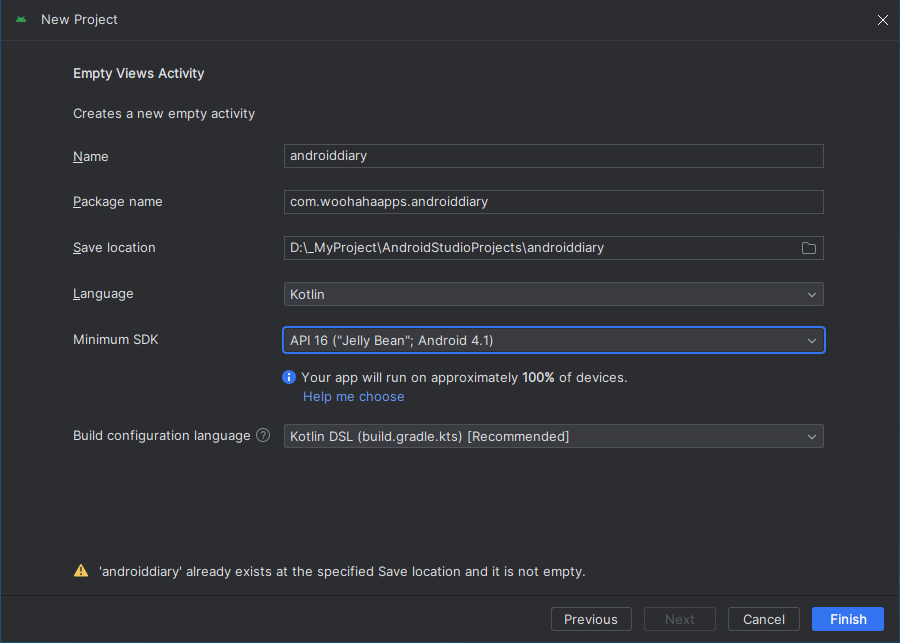The image size is (900, 643).
Task: Click the 'Empty Views Activity' heading
Action: [138, 73]
